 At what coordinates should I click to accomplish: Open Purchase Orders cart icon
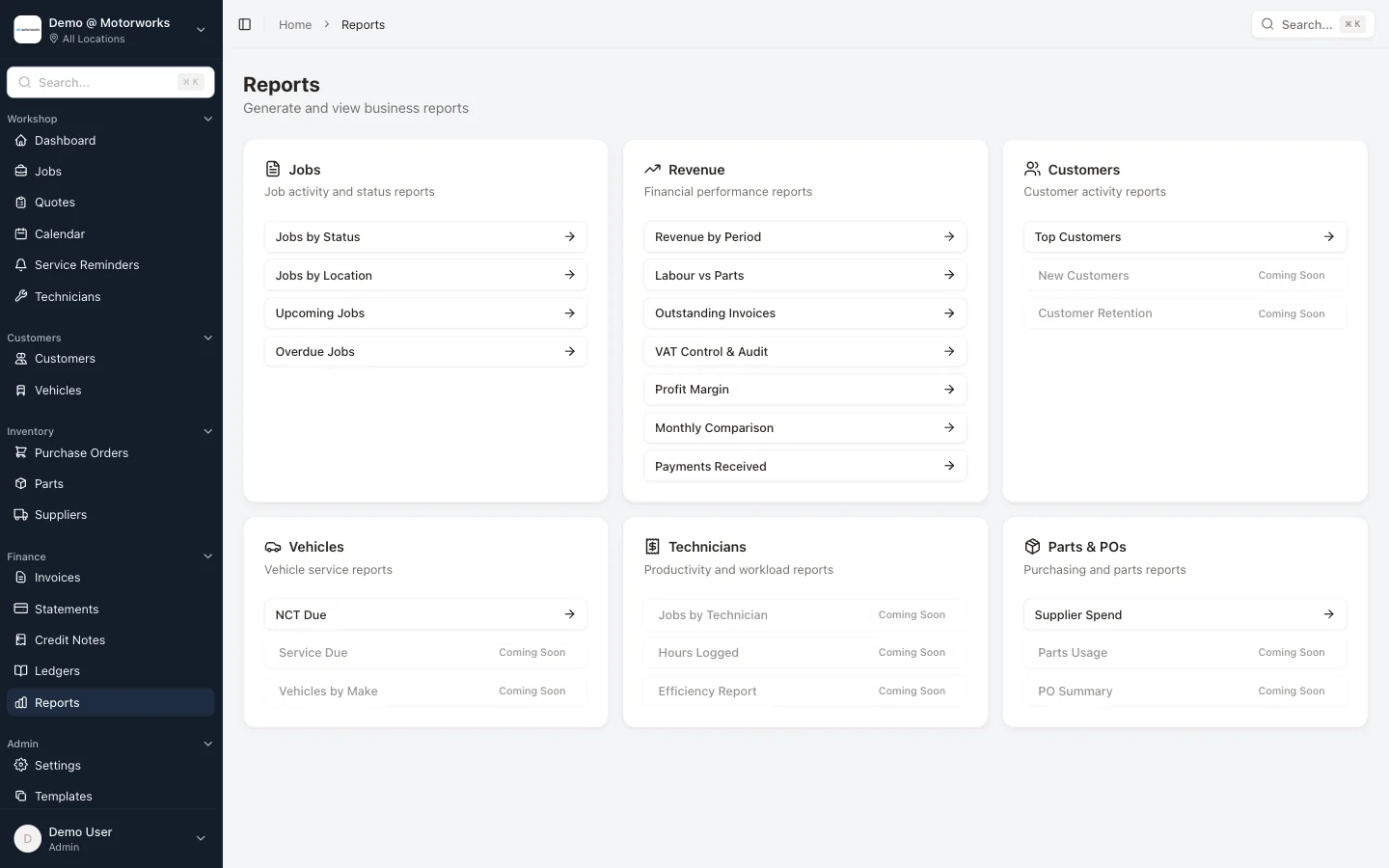21,453
